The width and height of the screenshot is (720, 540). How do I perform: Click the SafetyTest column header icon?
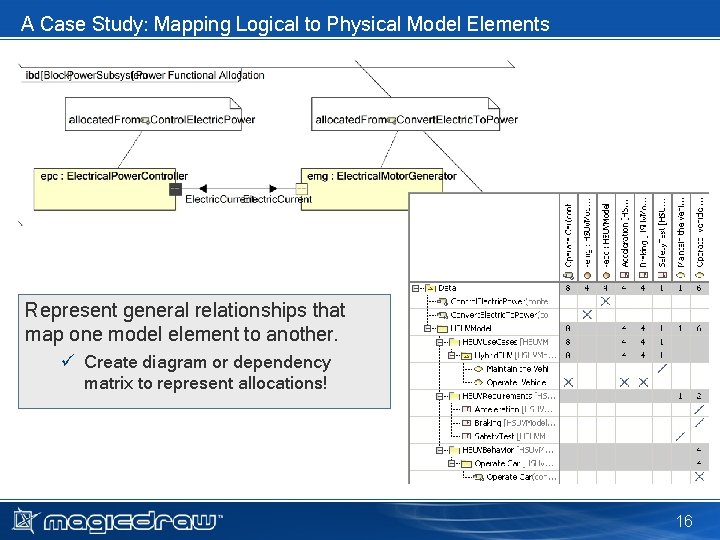[x=662, y=276]
